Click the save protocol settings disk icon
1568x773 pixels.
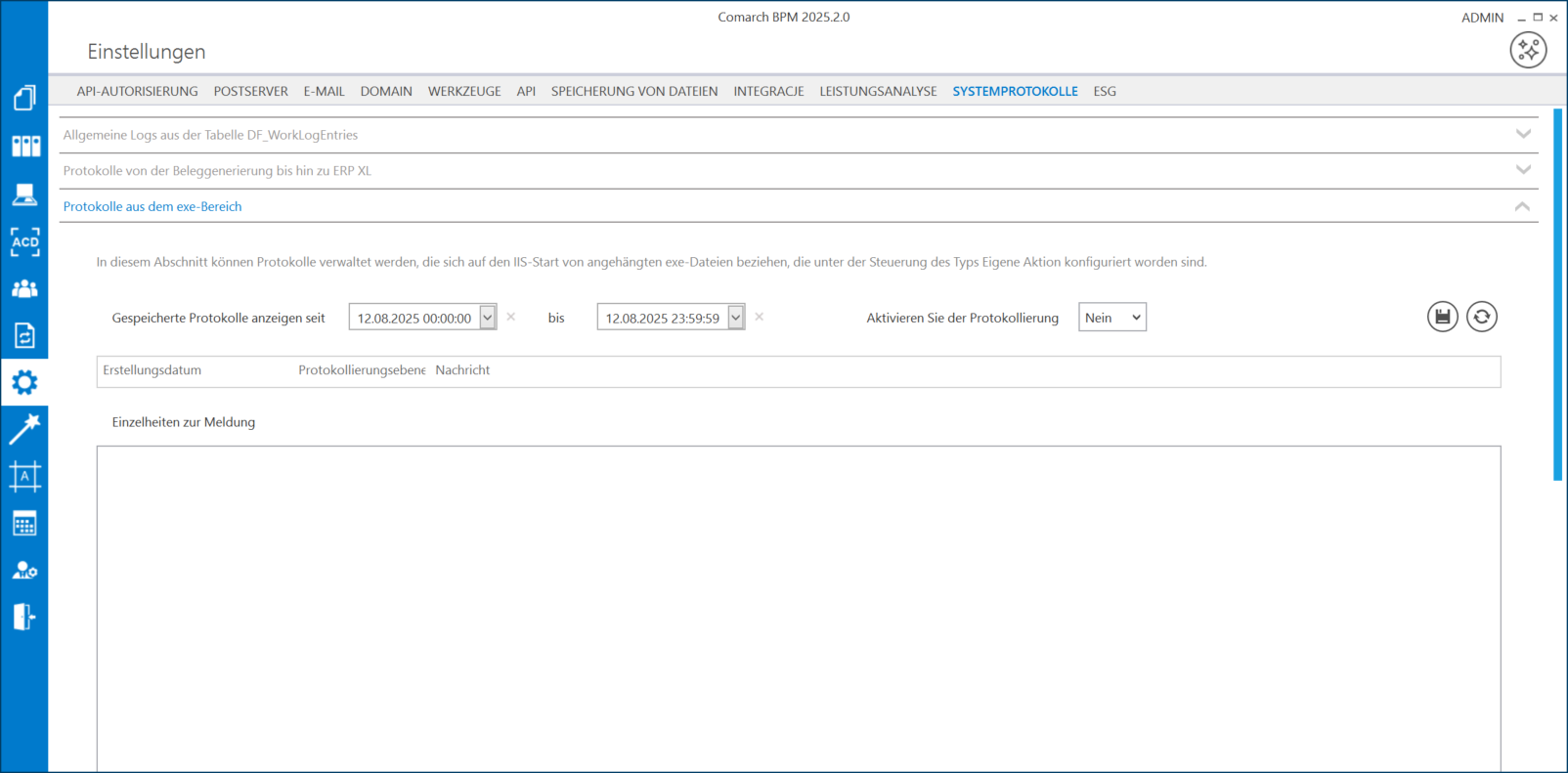point(1442,317)
